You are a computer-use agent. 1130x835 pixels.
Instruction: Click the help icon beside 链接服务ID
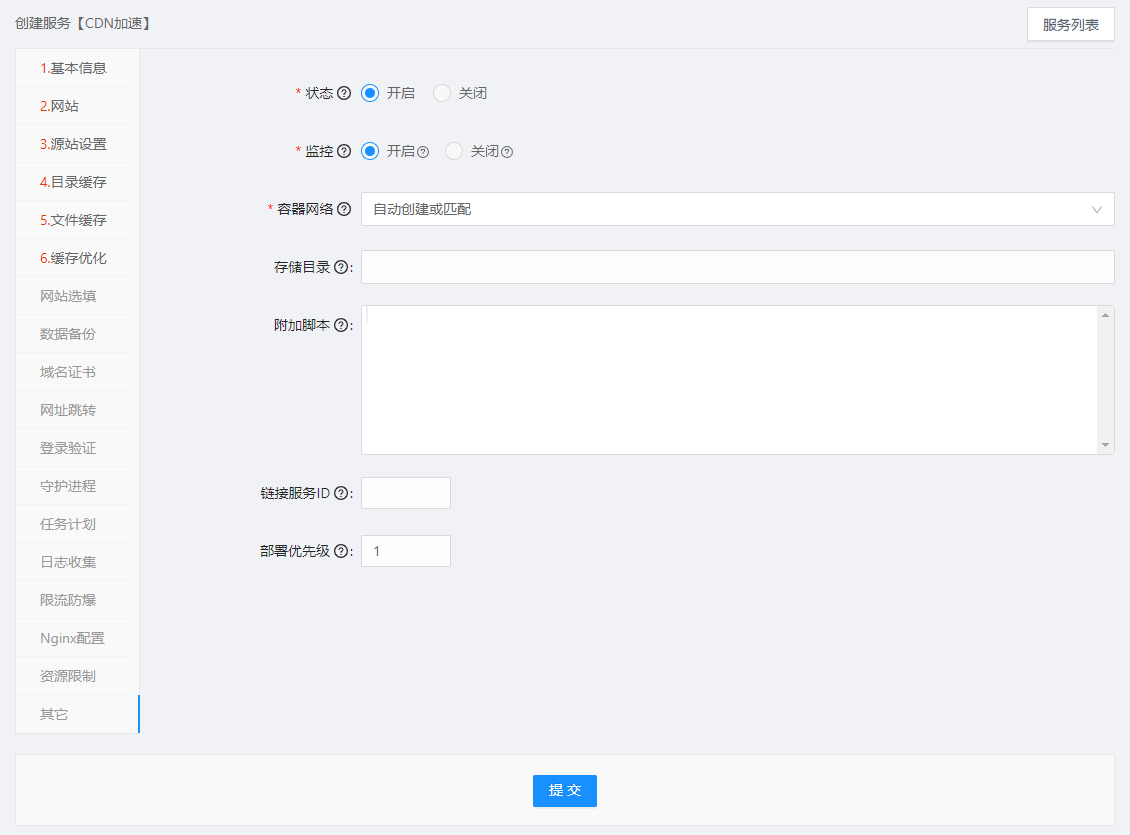341,493
